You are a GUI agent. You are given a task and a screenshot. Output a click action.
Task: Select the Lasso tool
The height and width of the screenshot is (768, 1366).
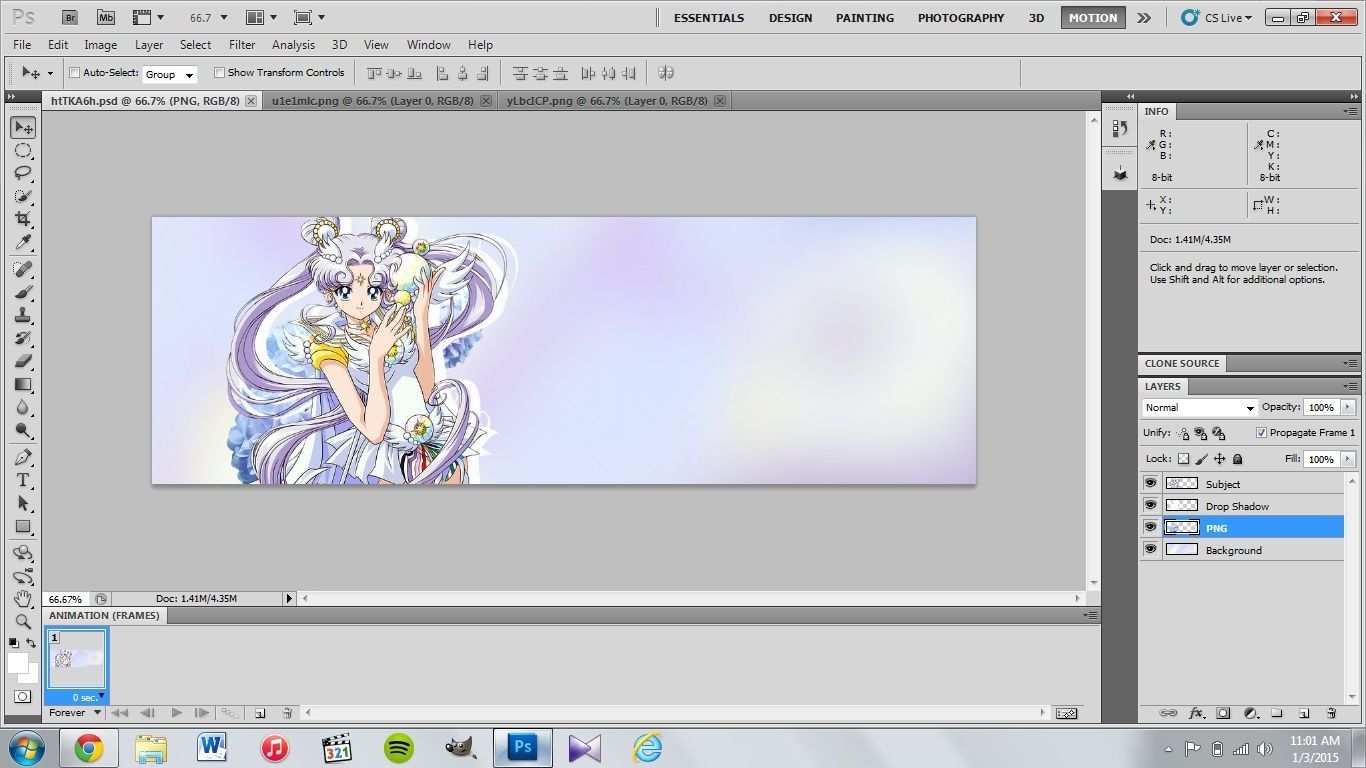[23, 174]
